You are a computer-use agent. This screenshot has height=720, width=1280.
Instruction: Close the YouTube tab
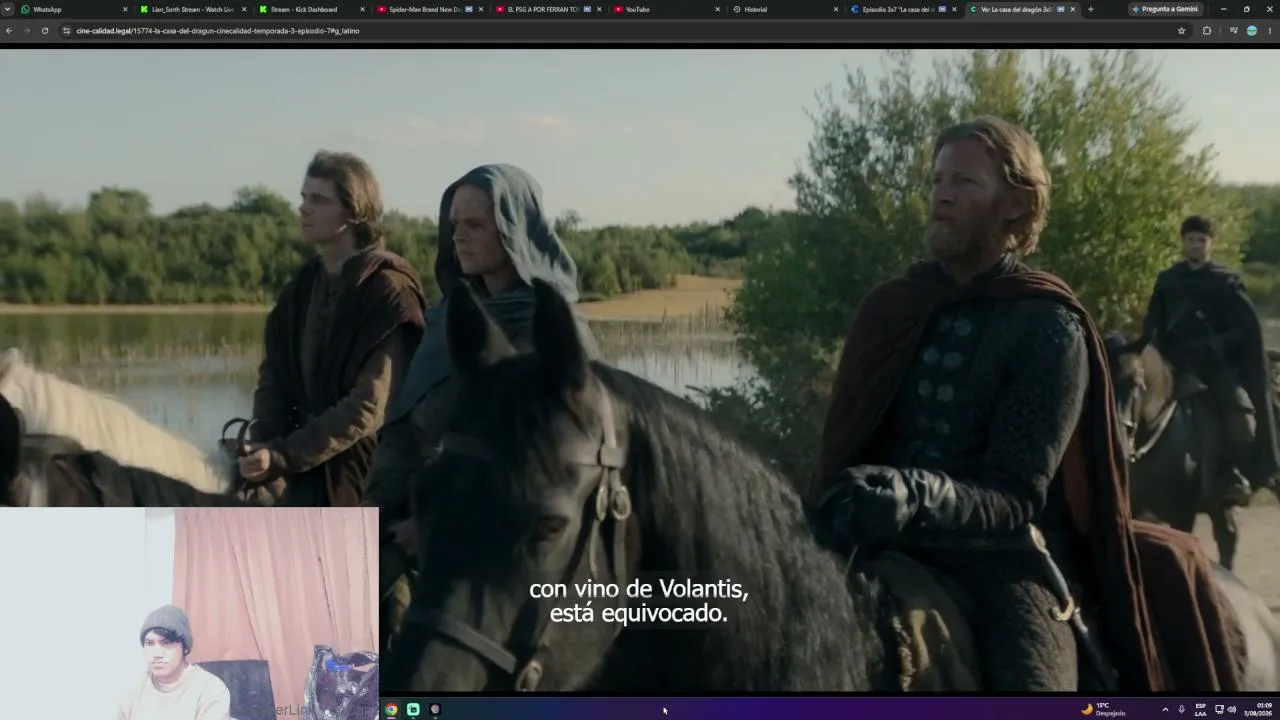(x=717, y=9)
